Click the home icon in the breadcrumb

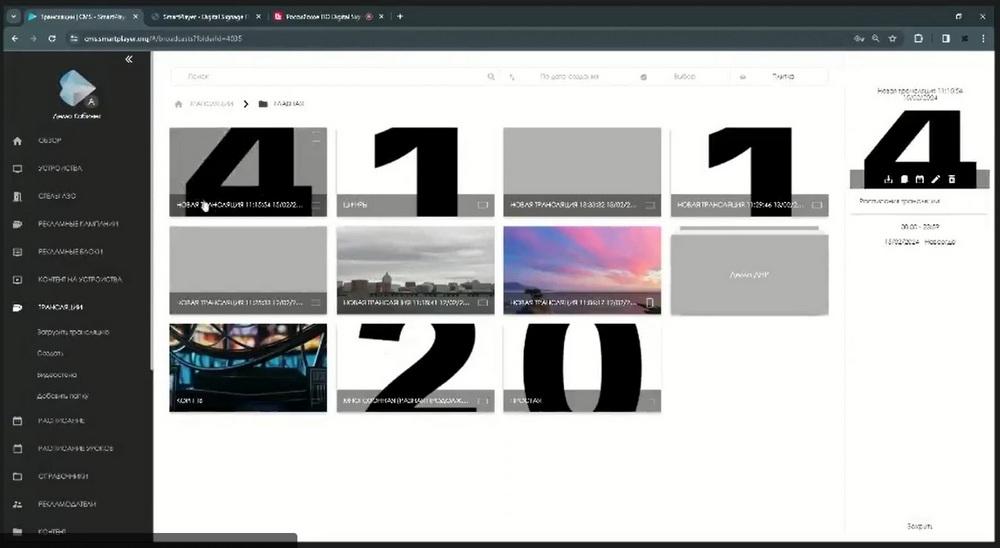(179, 104)
